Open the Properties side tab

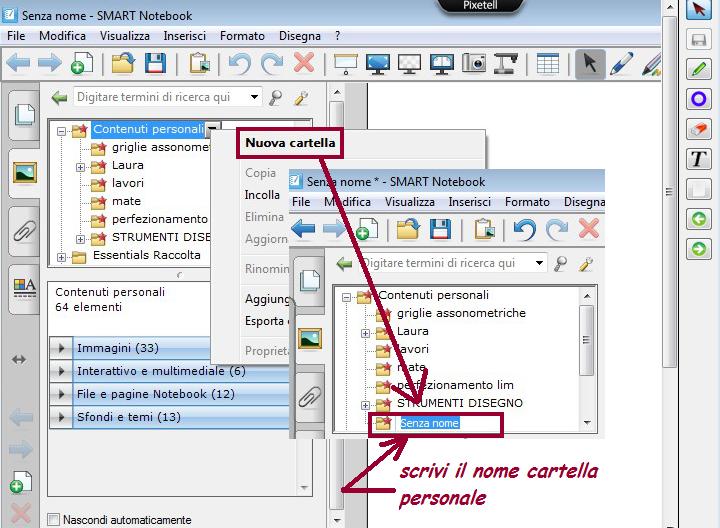pyautogui.click(x=25, y=287)
